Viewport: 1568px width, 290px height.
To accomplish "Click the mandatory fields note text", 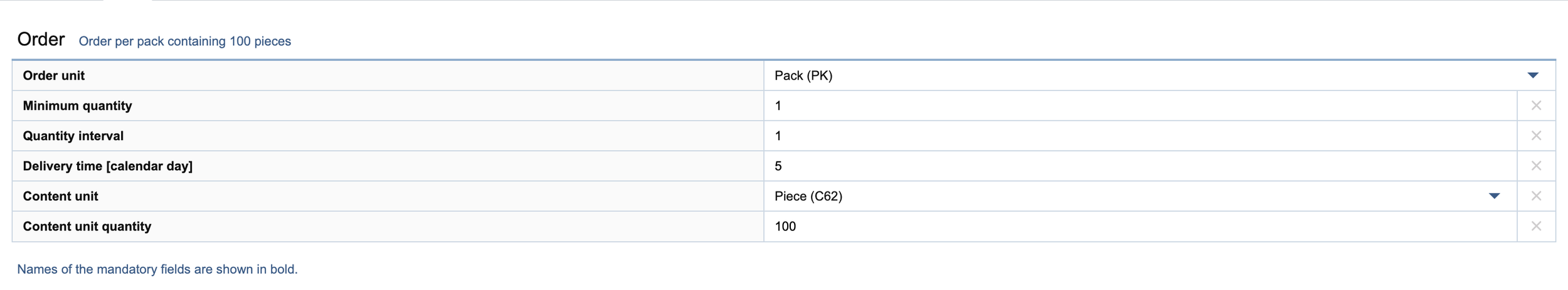I will 157,269.
